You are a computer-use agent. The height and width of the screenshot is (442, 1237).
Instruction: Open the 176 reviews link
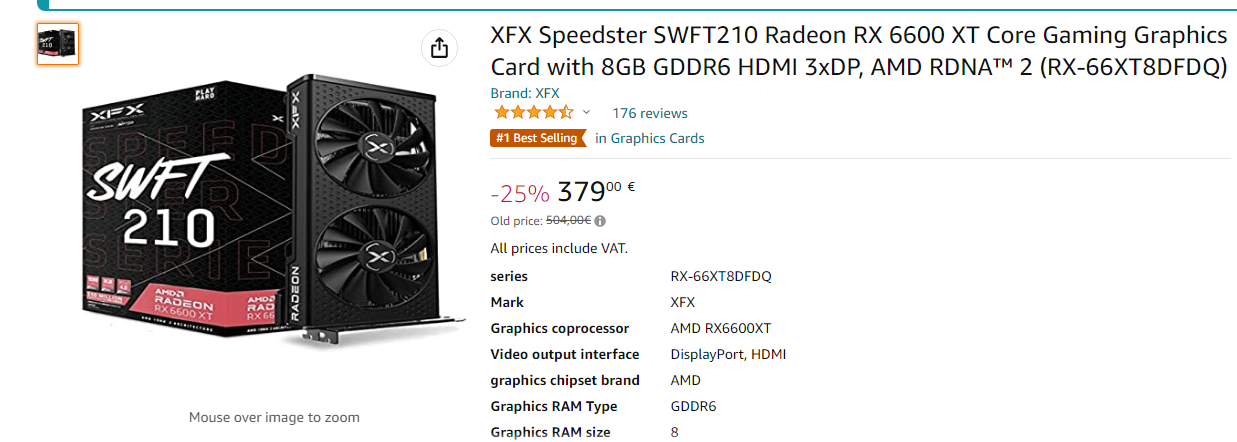click(650, 113)
